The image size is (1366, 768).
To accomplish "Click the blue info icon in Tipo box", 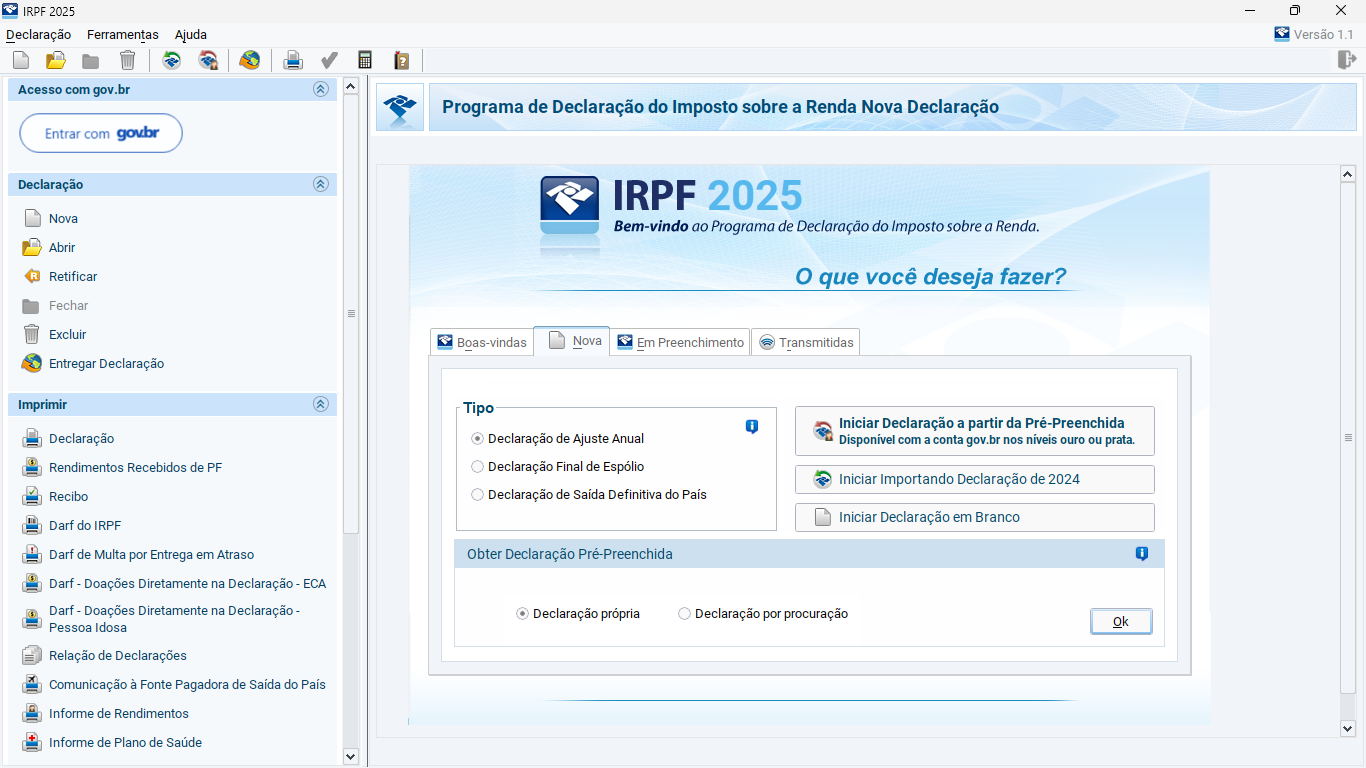I will (752, 427).
